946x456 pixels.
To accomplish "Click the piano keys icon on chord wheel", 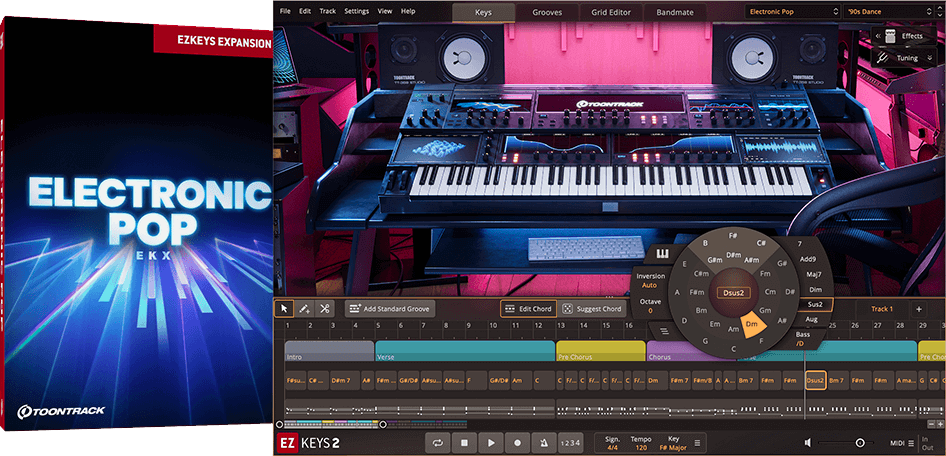I will tap(663, 255).
